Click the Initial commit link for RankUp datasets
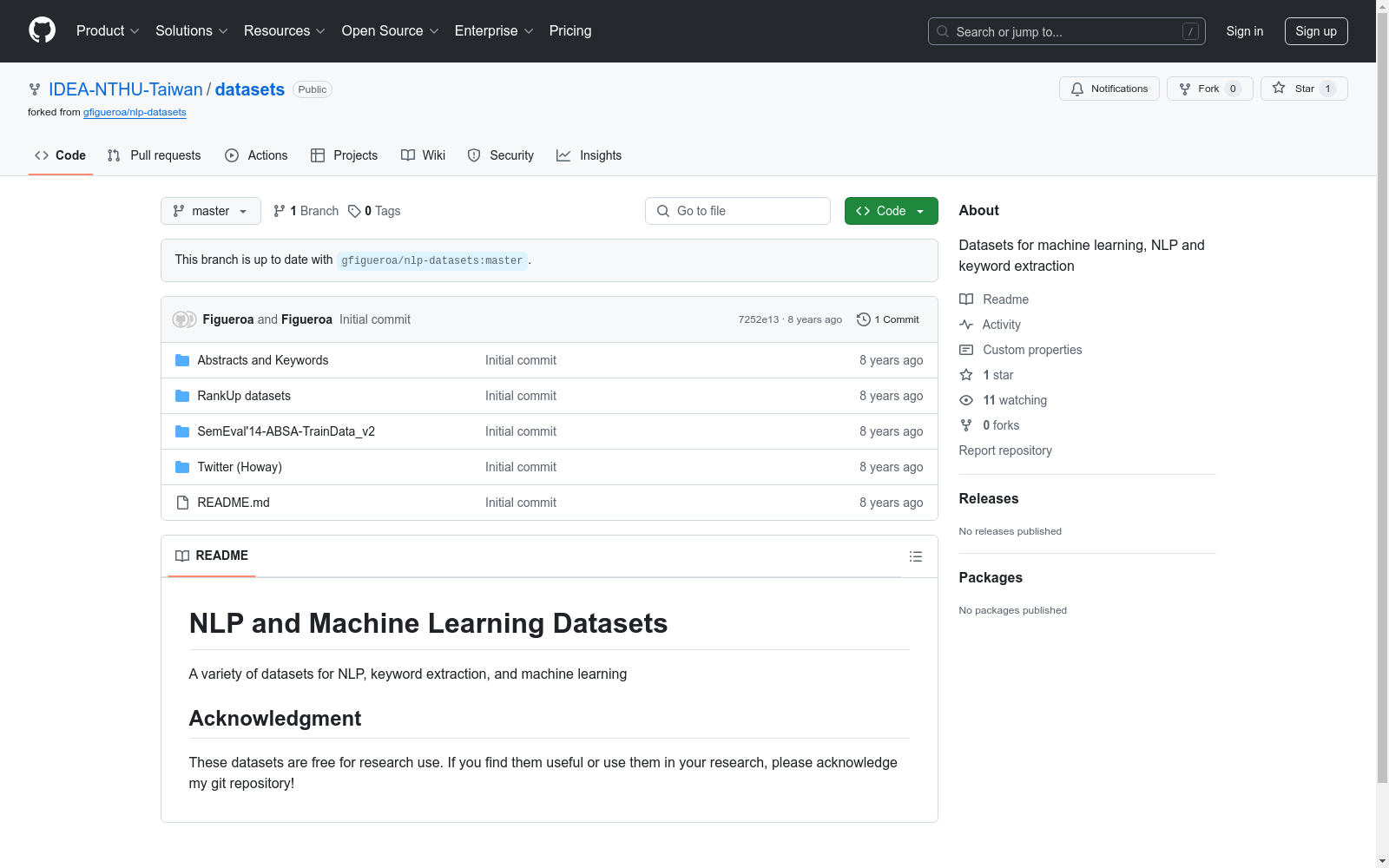The width and height of the screenshot is (1389, 868). (521, 396)
